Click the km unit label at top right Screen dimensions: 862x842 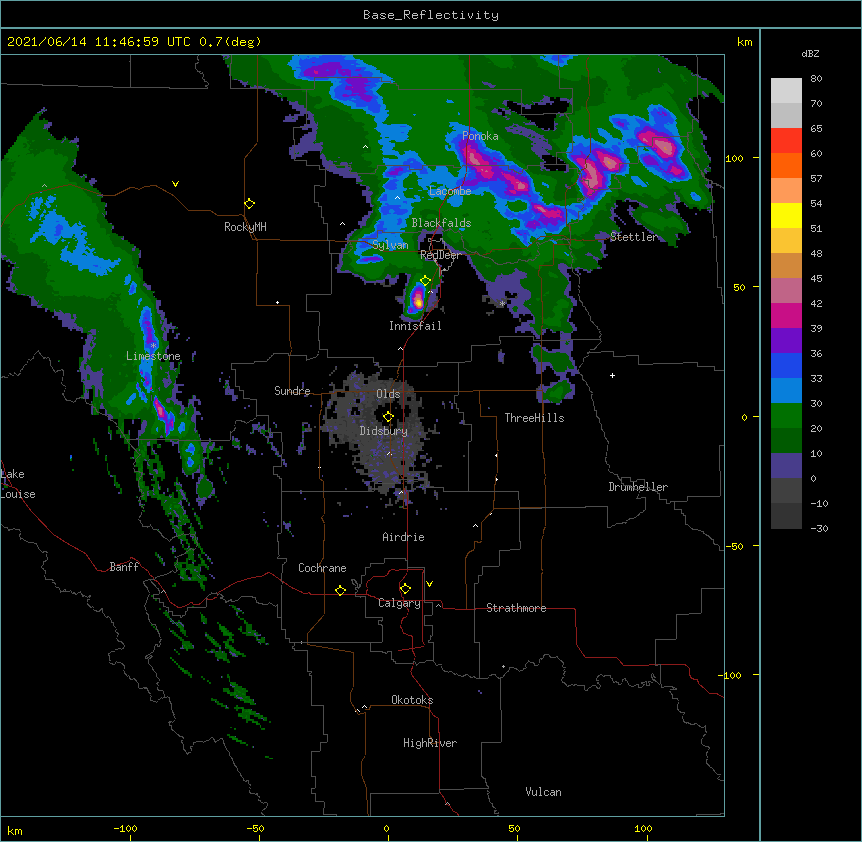point(744,42)
